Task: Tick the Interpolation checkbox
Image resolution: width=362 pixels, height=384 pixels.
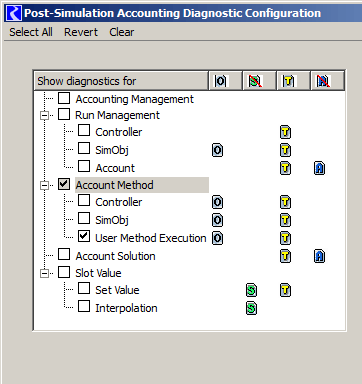Action: point(84,306)
